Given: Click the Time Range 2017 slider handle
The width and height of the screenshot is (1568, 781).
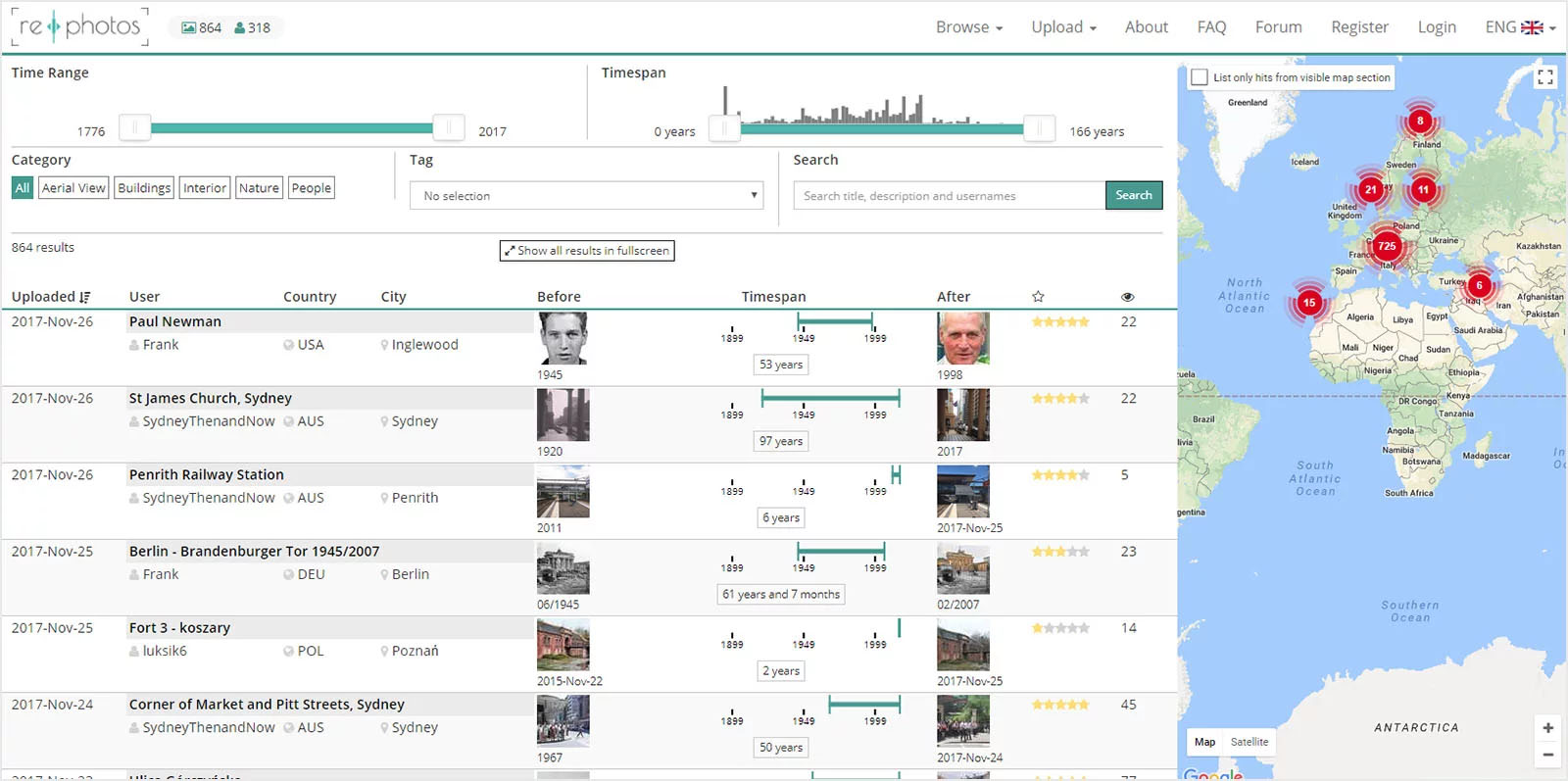Looking at the screenshot, I should point(448,127).
